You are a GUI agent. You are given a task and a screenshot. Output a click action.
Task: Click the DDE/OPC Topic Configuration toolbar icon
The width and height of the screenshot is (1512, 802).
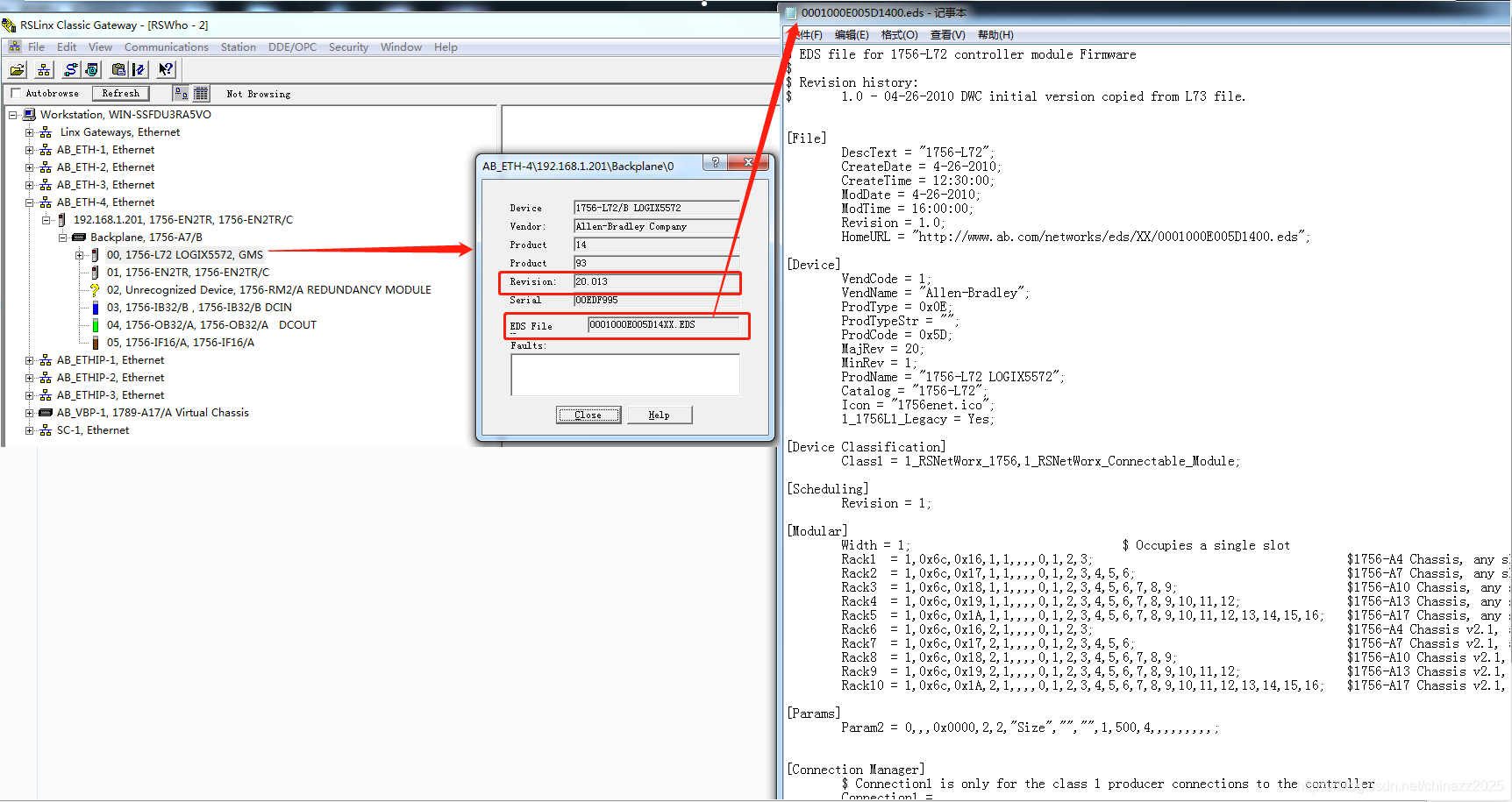[139, 69]
